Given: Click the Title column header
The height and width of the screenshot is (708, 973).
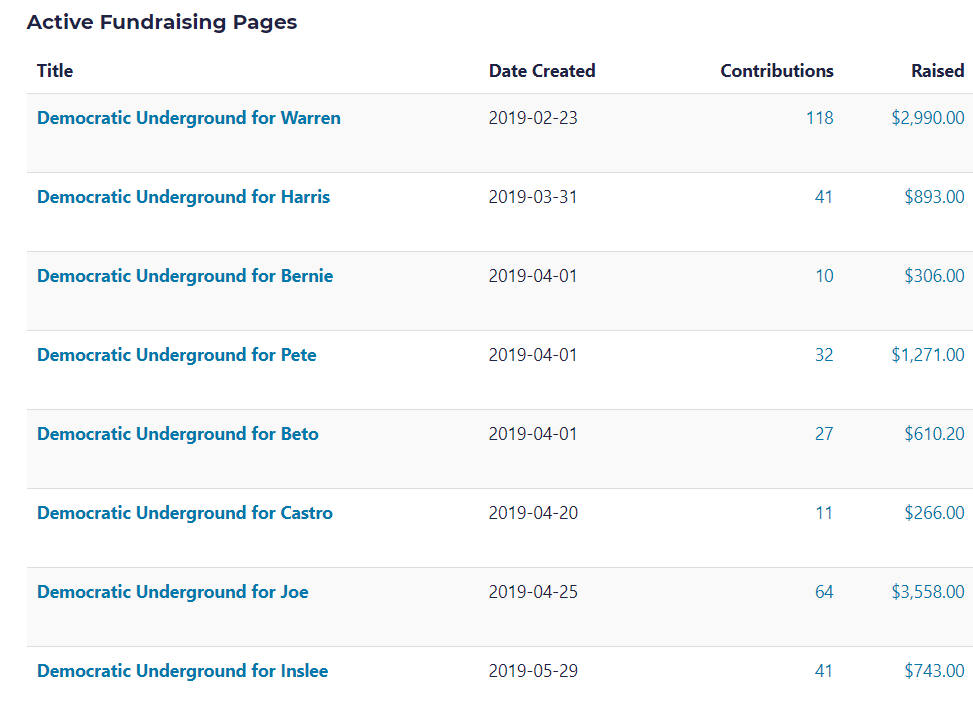Looking at the screenshot, I should [55, 71].
